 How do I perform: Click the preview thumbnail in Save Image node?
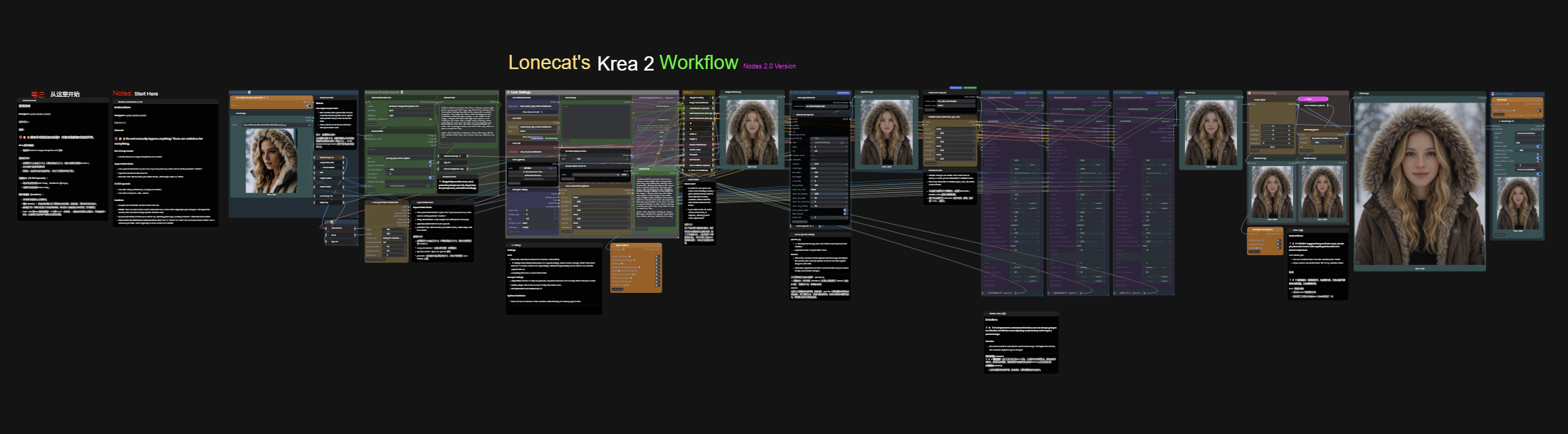click(1517, 202)
